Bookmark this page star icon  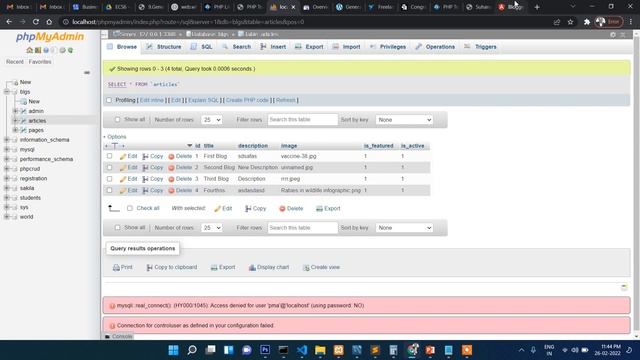(x=571, y=22)
